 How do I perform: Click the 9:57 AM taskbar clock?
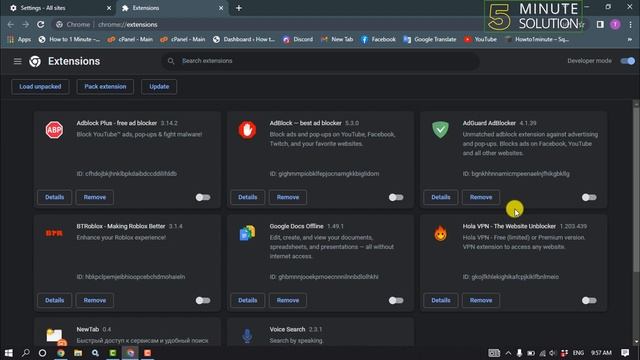(x=601, y=353)
